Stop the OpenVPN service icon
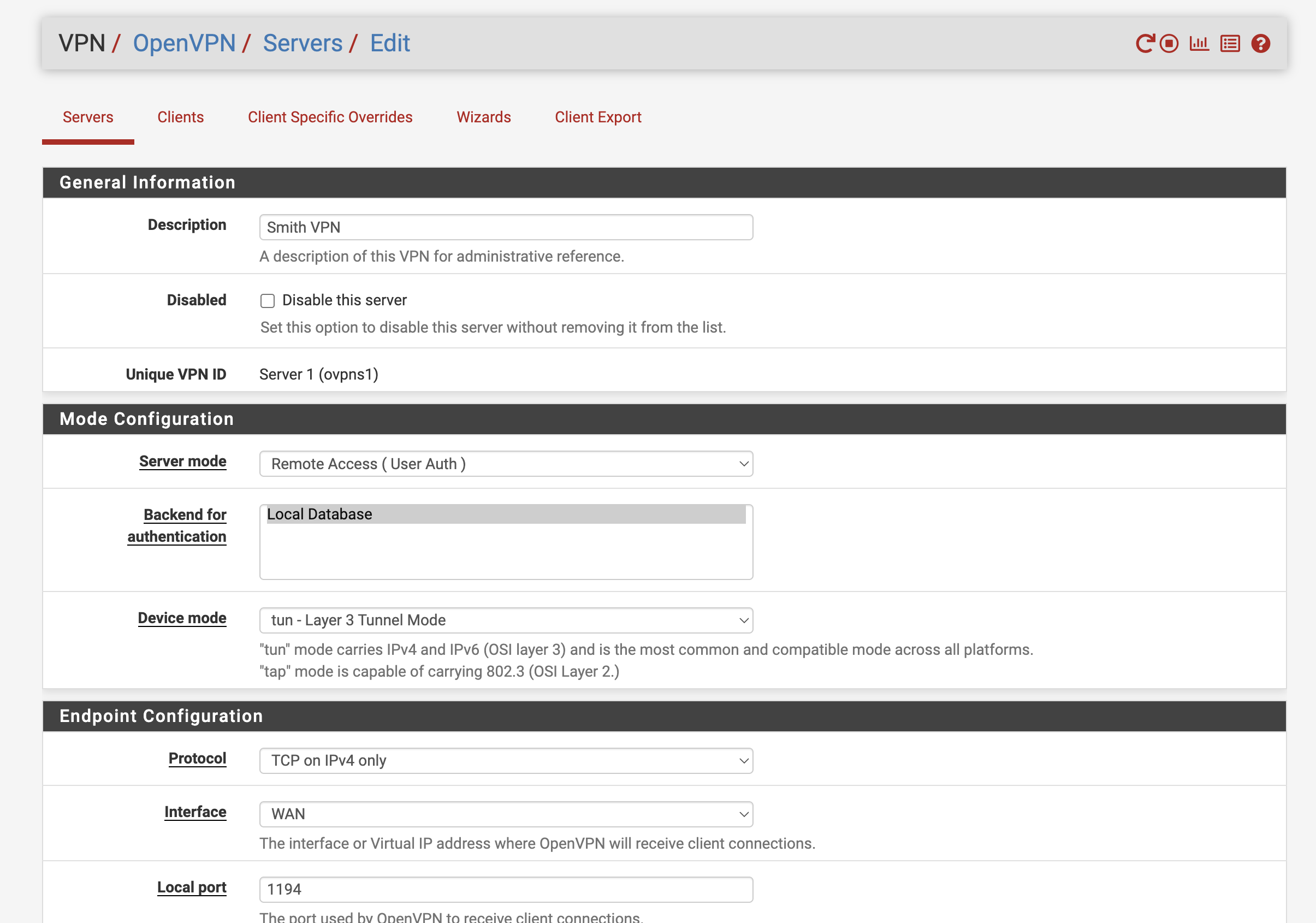This screenshot has width=1316, height=923. 1169,44
